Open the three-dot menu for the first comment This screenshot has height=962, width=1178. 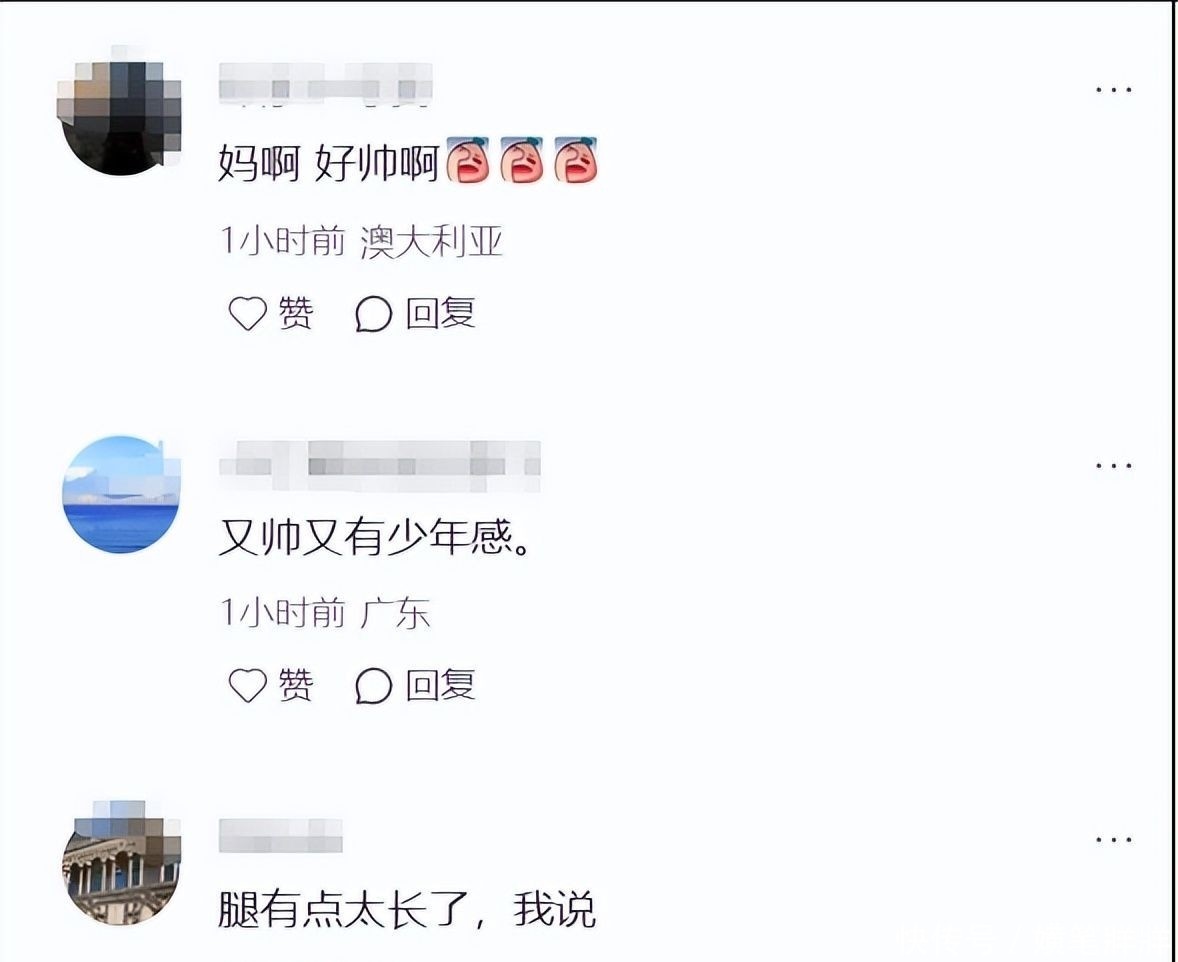[1113, 89]
